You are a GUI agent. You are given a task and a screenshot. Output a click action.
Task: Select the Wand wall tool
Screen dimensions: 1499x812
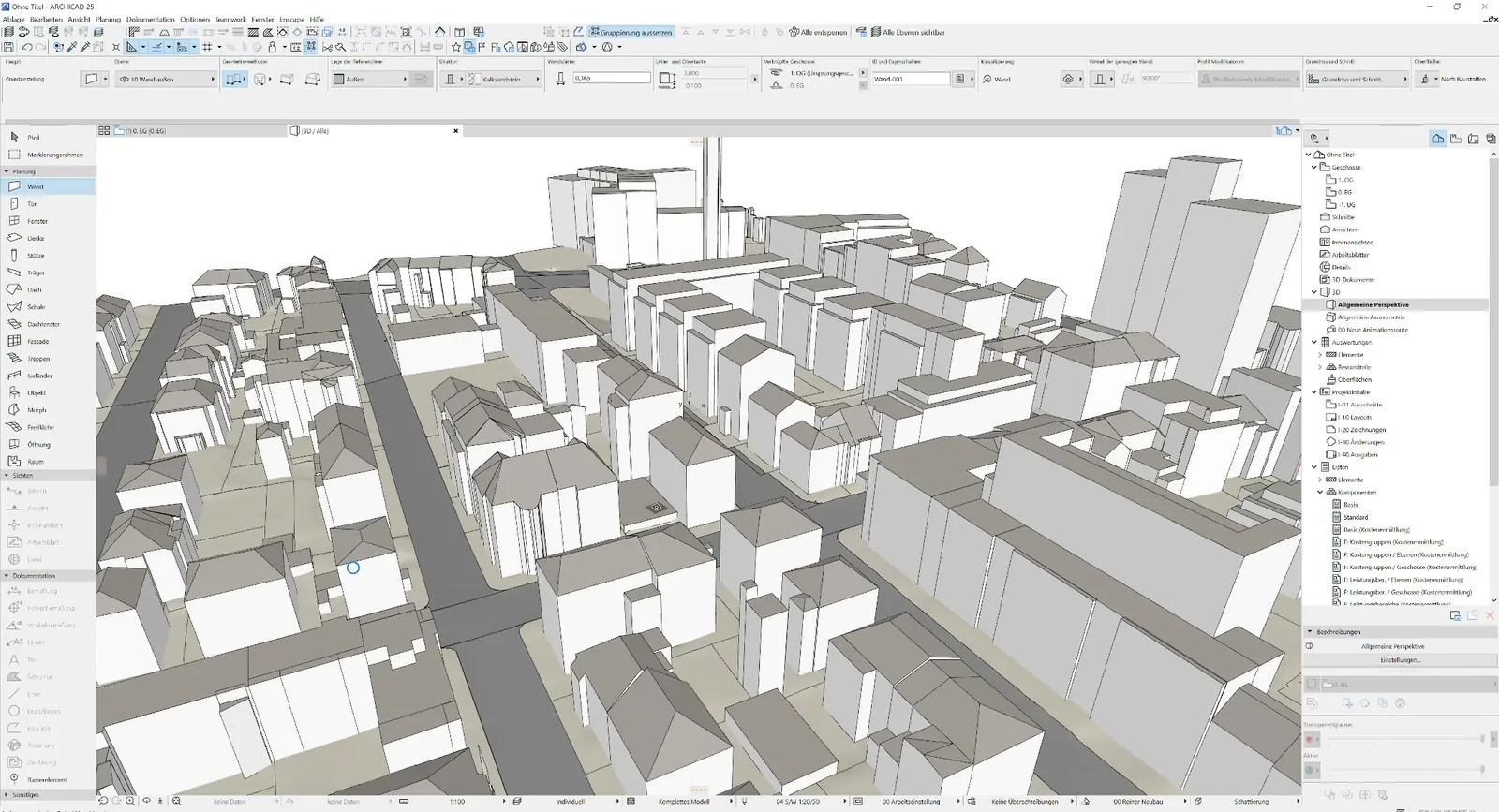tap(48, 186)
